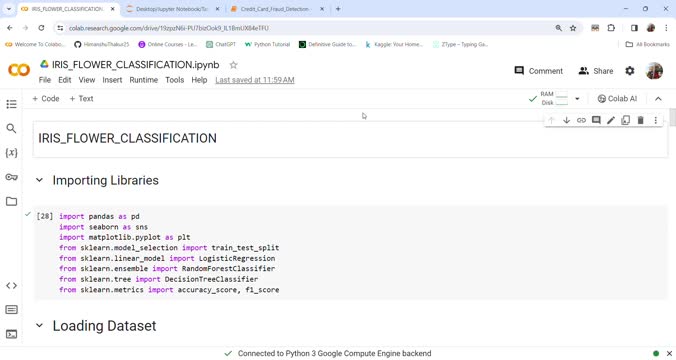This screenshot has height=360, width=676.
Task: Open Welcome To Colab bookmark
Action: [x=35, y=44]
